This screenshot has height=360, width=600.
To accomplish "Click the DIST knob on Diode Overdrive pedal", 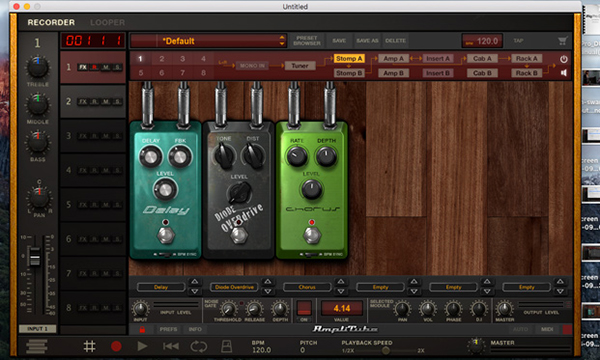I will tap(253, 156).
